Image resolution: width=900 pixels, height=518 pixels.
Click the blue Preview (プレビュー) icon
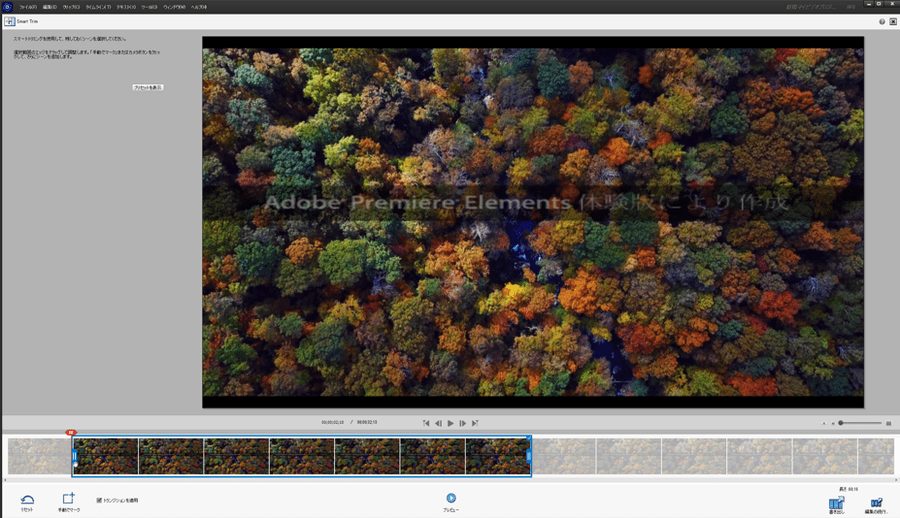451,497
